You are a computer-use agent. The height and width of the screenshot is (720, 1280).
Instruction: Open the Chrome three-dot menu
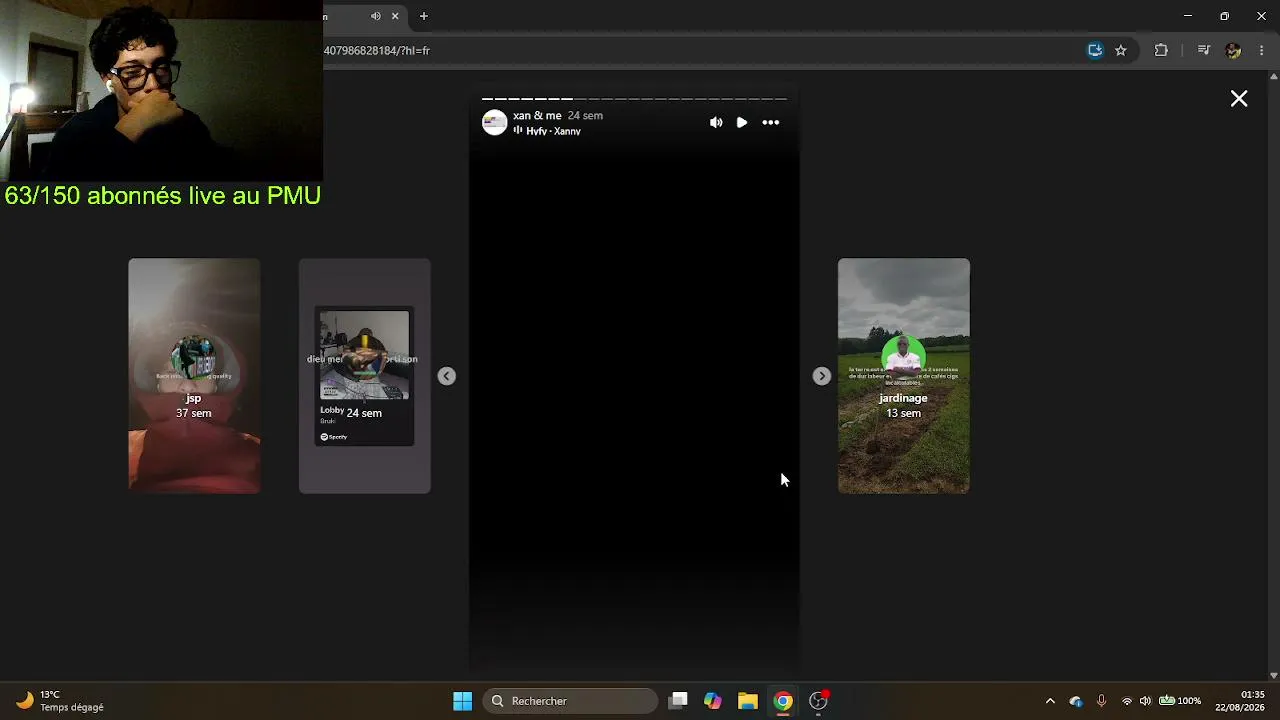(1263, 50)
